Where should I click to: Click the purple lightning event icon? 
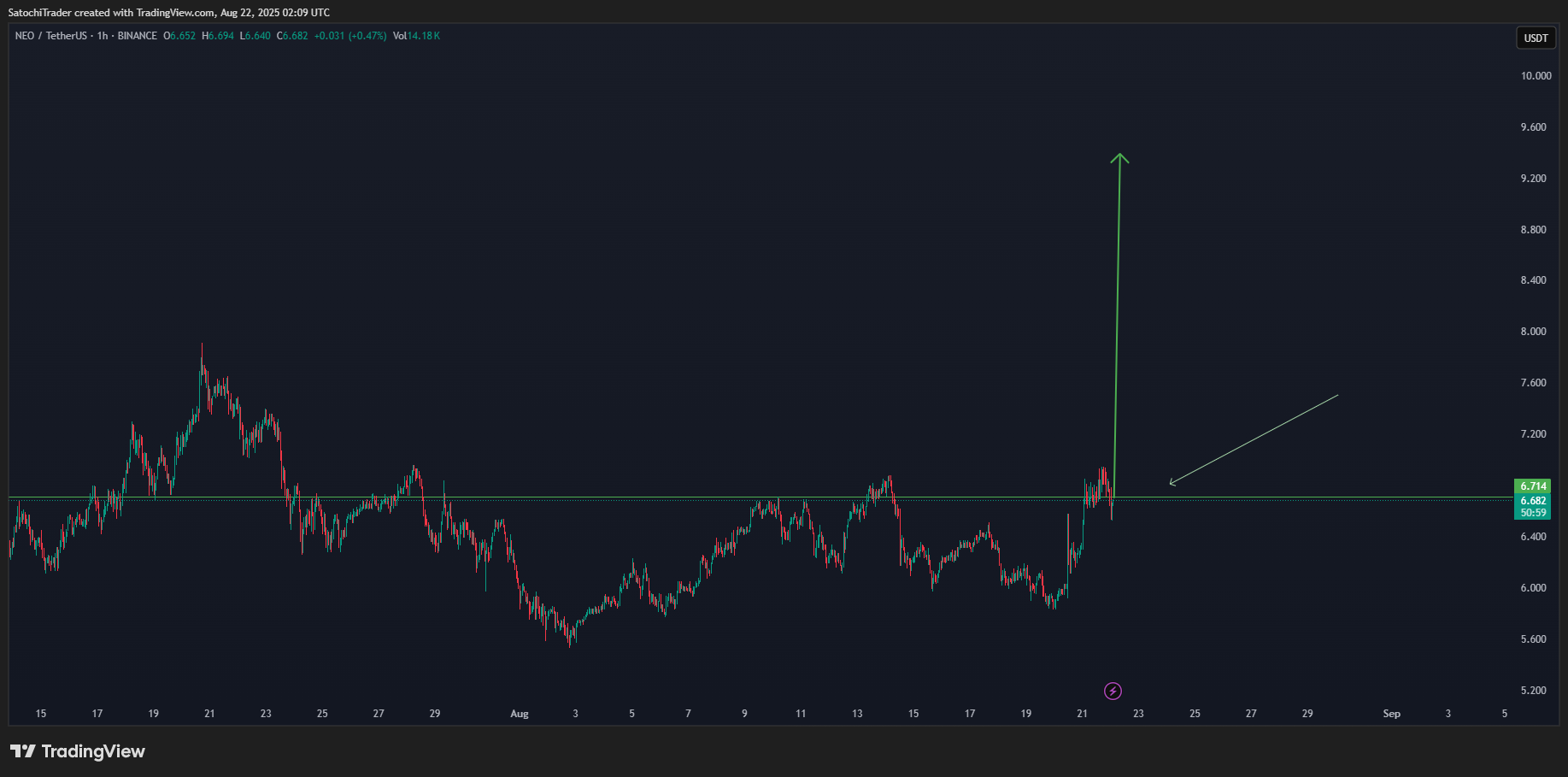[1113, 691]
